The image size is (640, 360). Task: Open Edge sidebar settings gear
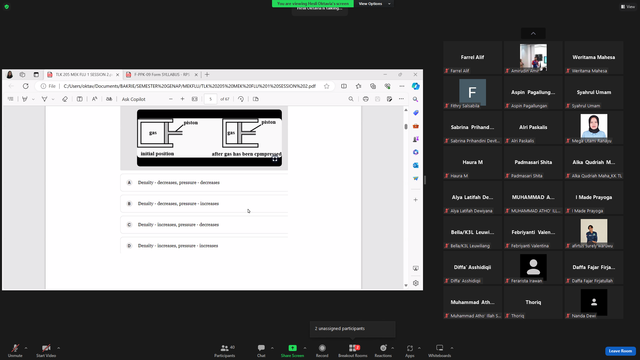click(x=416, y=283)
